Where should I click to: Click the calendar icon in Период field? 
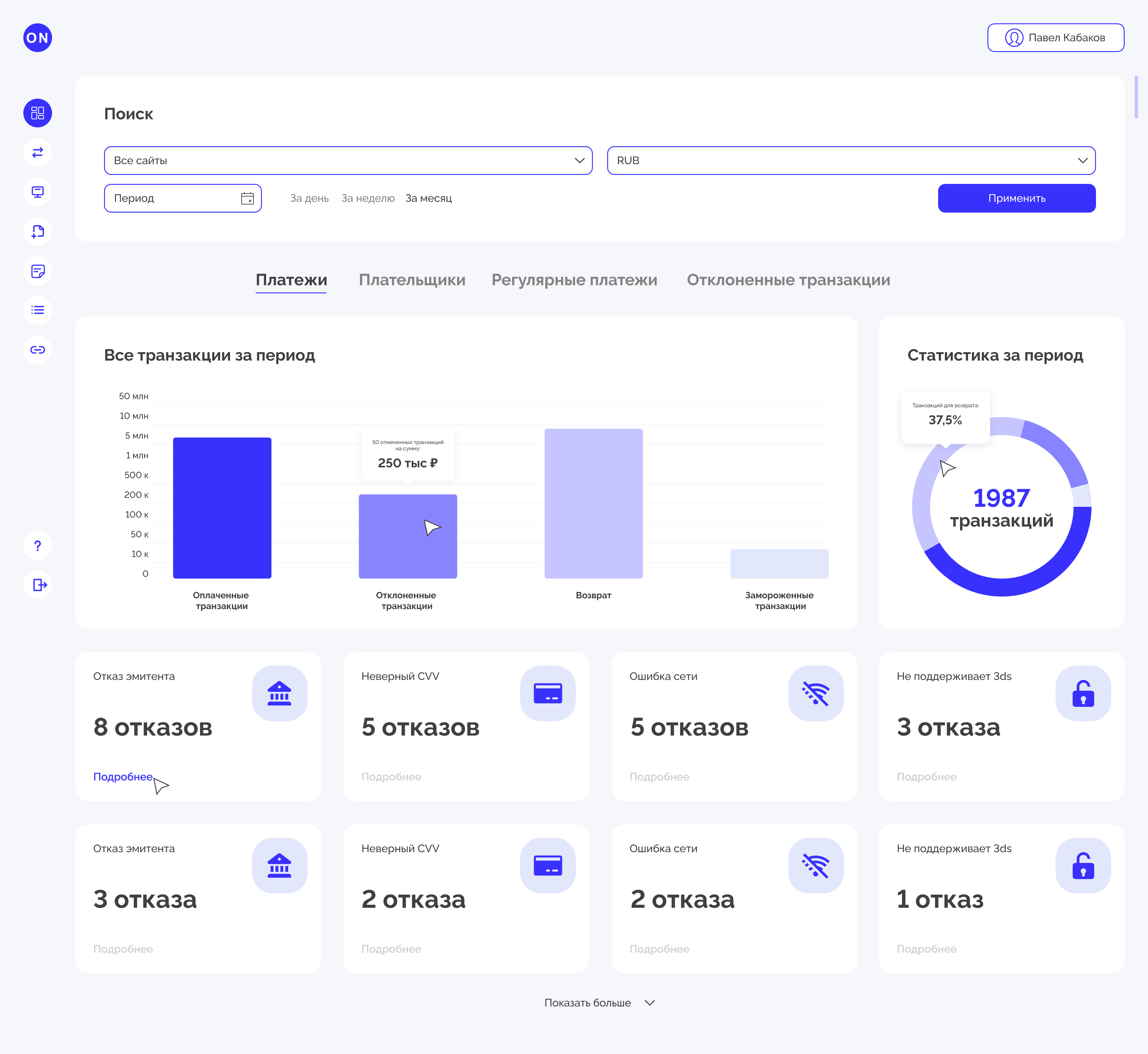click(247, 199)
